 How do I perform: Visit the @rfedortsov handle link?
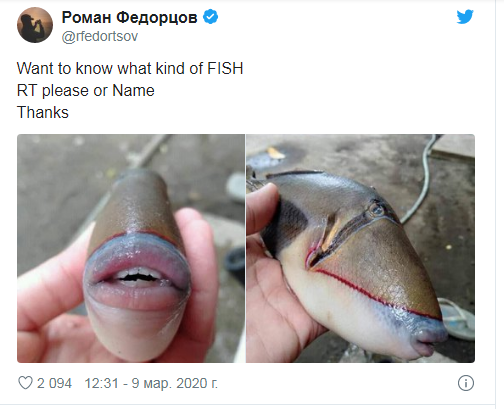click(100, 36)
